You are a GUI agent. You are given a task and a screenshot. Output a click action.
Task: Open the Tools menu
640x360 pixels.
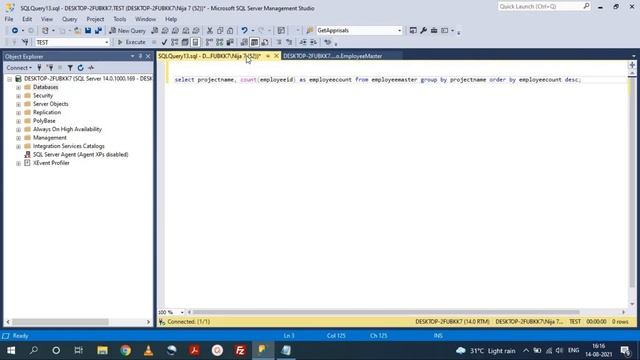[x=120, y=19]
